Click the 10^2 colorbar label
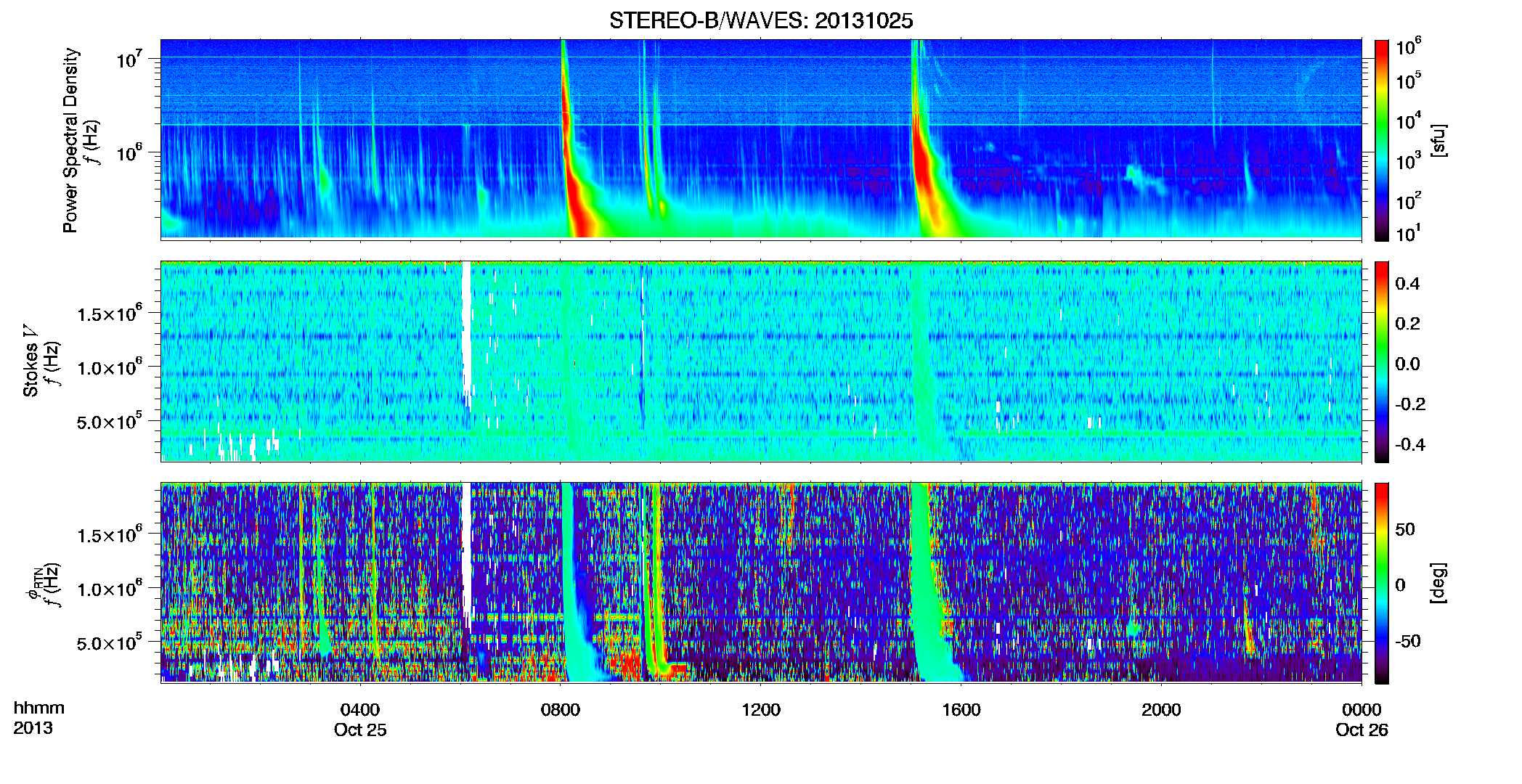1522x784 pixels. tap(1409, 200)
